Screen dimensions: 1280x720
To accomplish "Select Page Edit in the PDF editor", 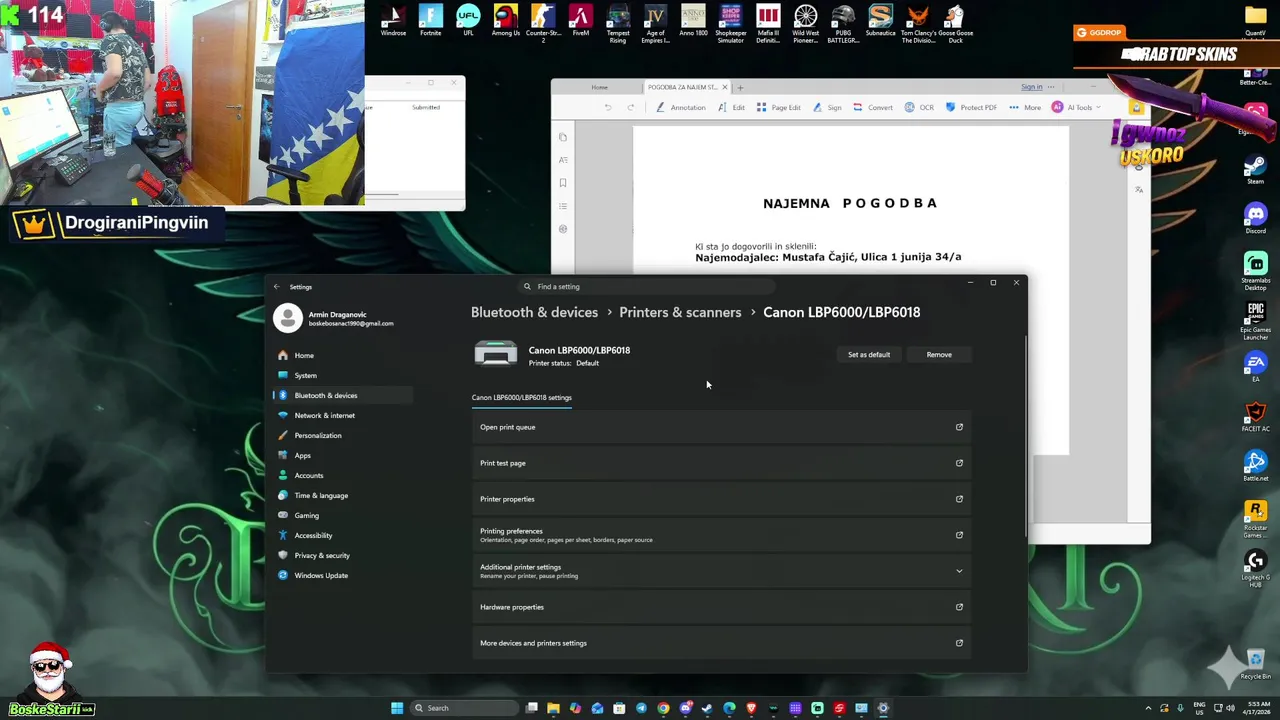I will pyautogui.click(x=778, y=107).
